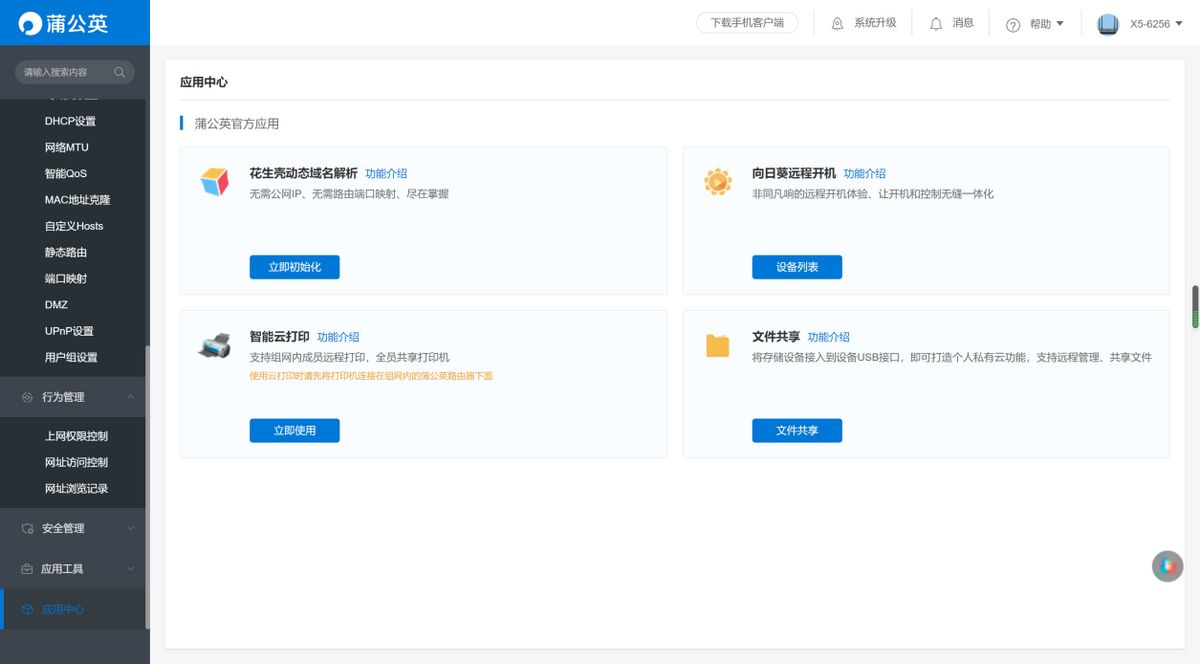Open 上网权限控制 under 行为管理

point(76,436)
